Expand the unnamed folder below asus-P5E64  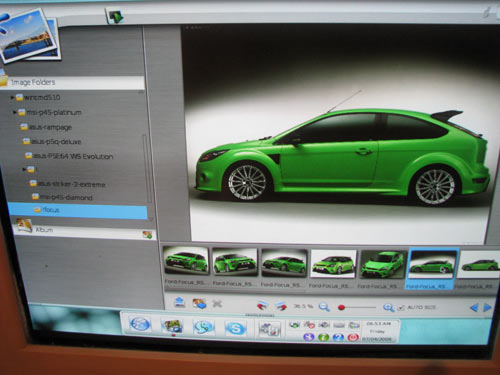tap(24, 169)
